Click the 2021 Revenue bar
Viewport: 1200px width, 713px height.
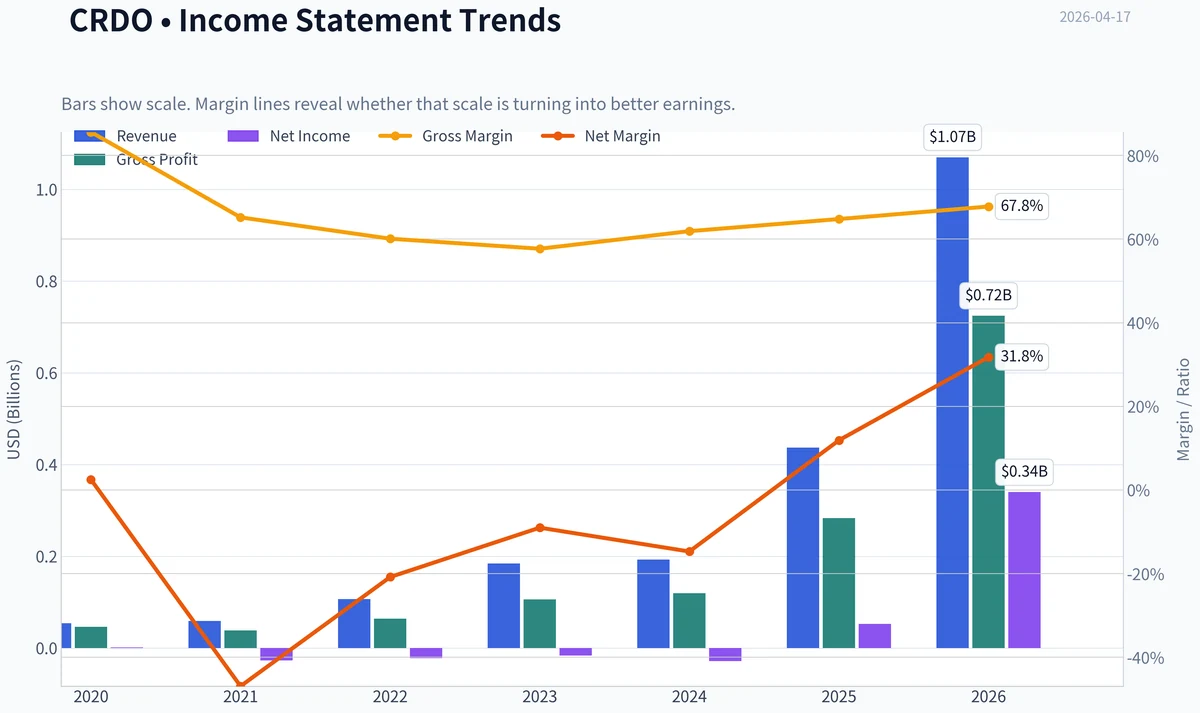(205, 634)
